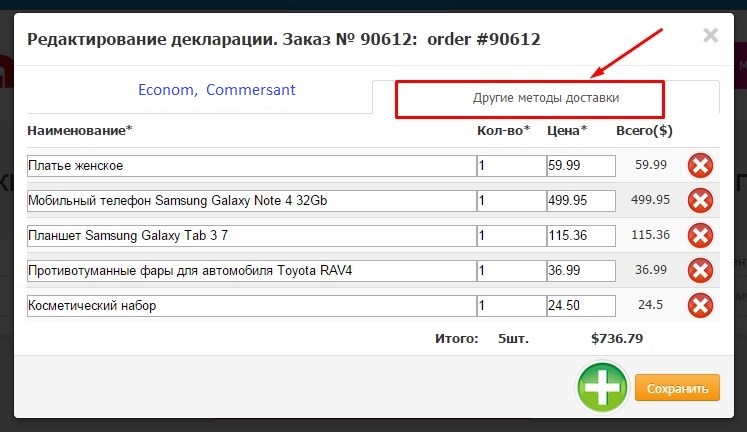
Task: Close the declaration editing dialog
Action: point(710,36)
